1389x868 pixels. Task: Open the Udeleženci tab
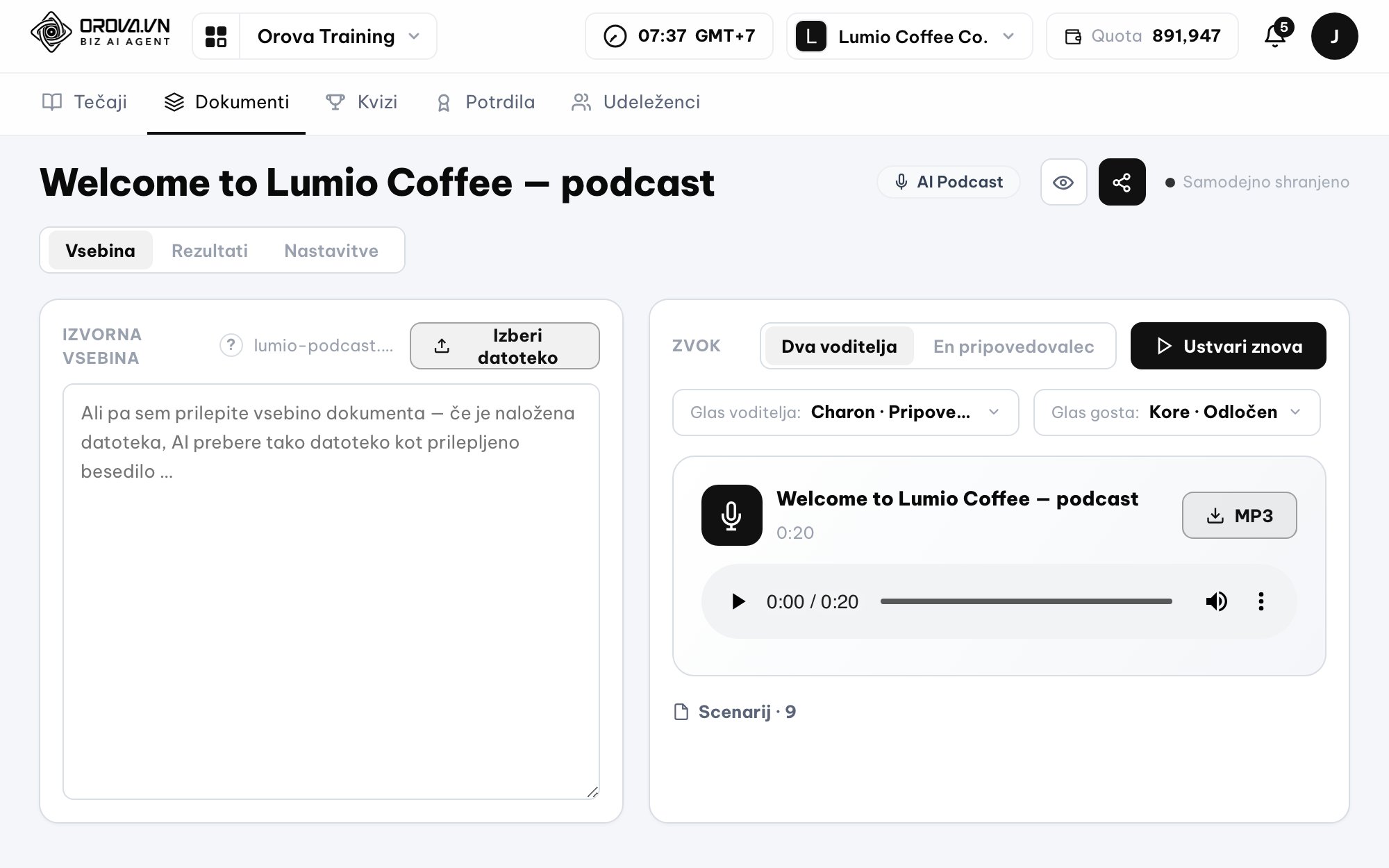[x=635, y=102]
